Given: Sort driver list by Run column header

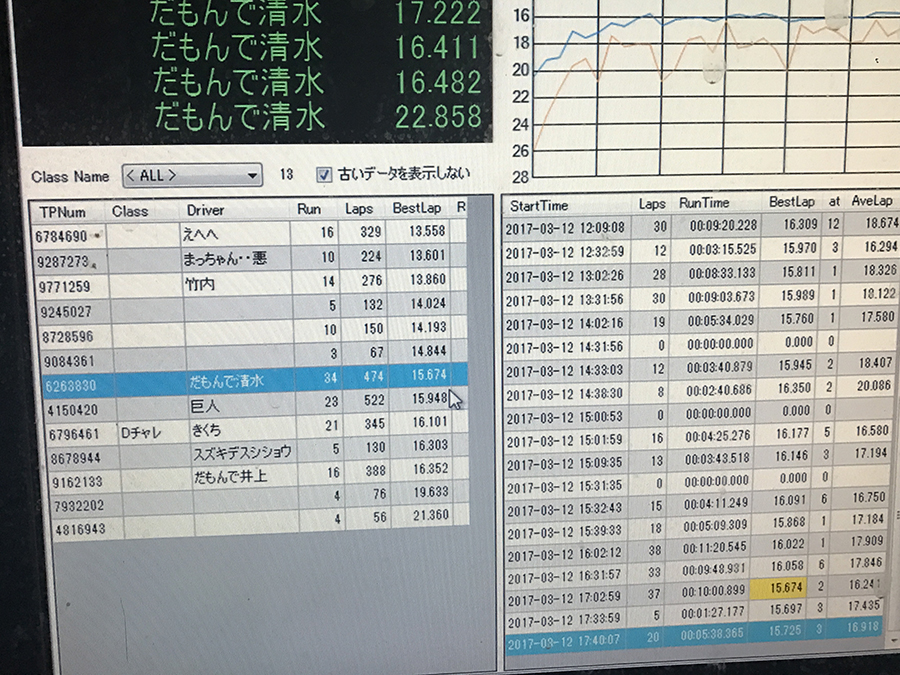Looking at the screenshot, I should pos(309,209).
